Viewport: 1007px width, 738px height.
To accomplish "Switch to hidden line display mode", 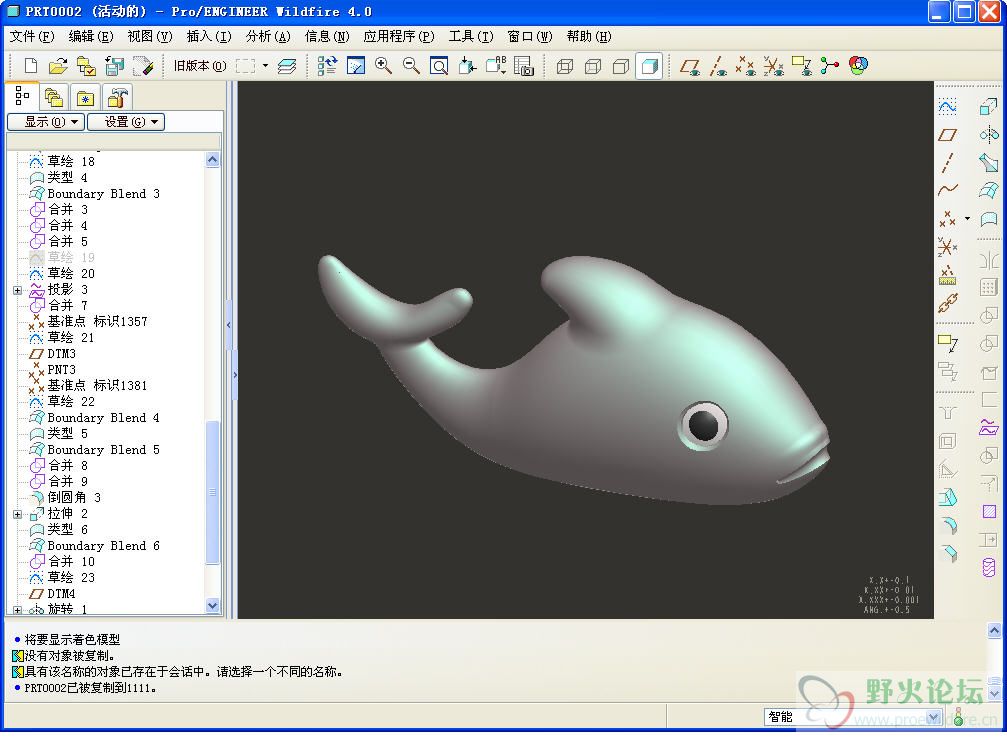I will tap(593, 66).
